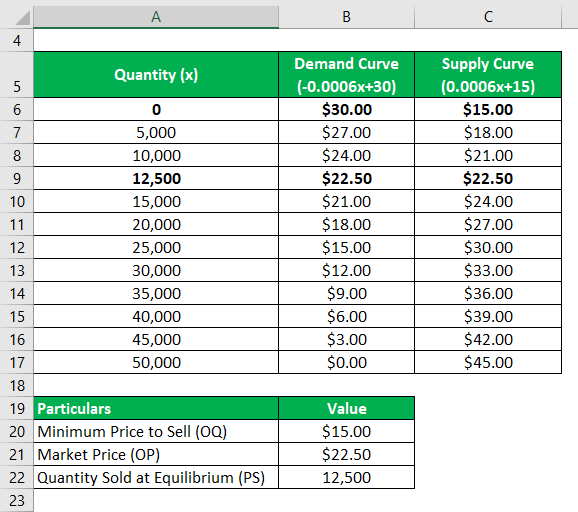
Task: Select row 17 header
Action: click(17, 362)
